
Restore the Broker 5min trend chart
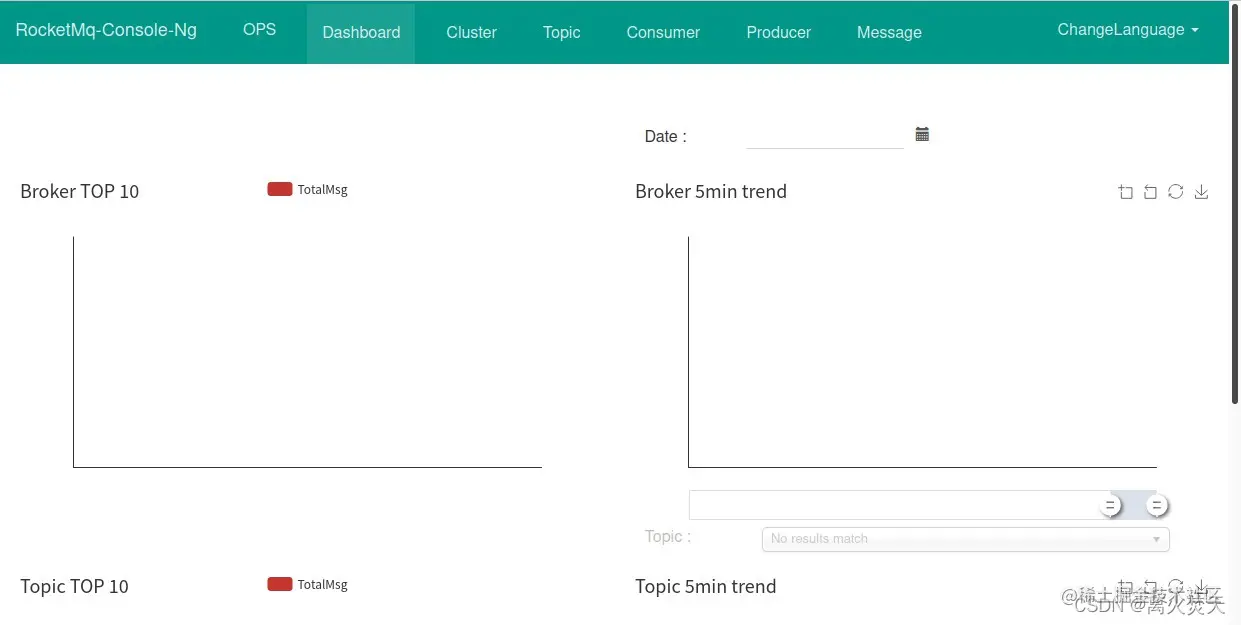coord(1176,192)
